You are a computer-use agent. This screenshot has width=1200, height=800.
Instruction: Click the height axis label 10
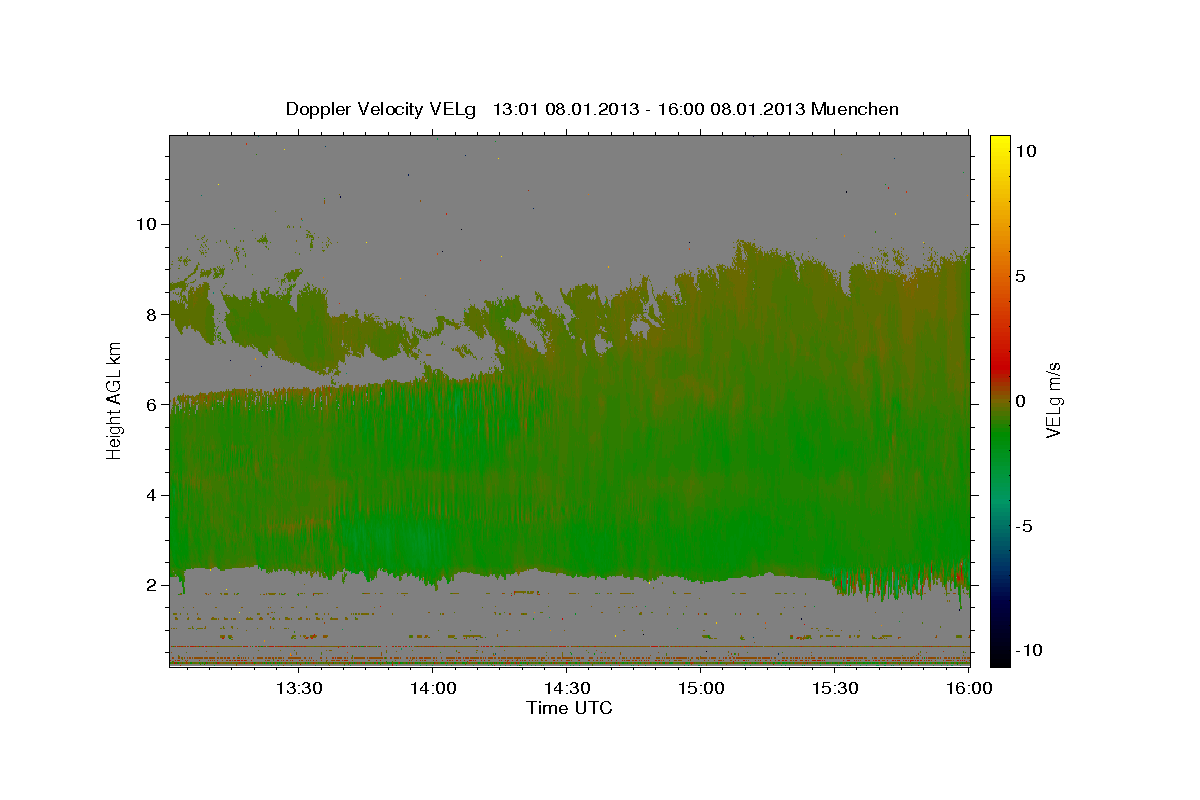click(149, 224)
